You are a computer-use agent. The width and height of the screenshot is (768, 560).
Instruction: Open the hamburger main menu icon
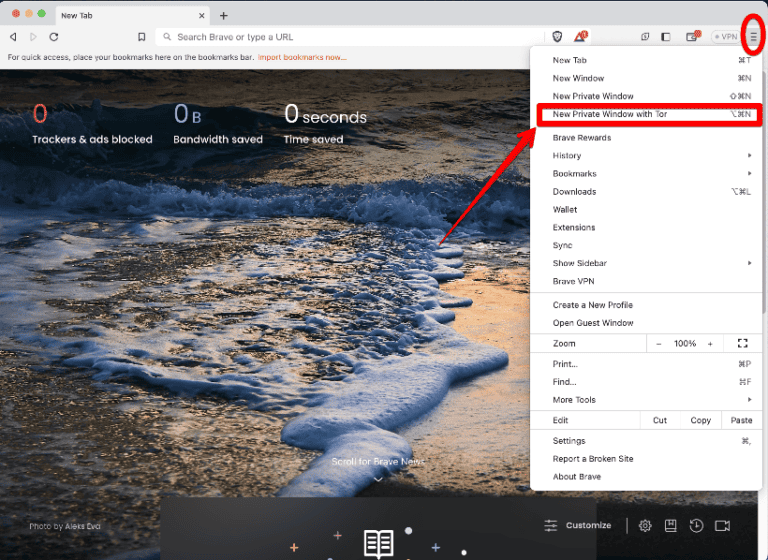click(x=753, y=37)
